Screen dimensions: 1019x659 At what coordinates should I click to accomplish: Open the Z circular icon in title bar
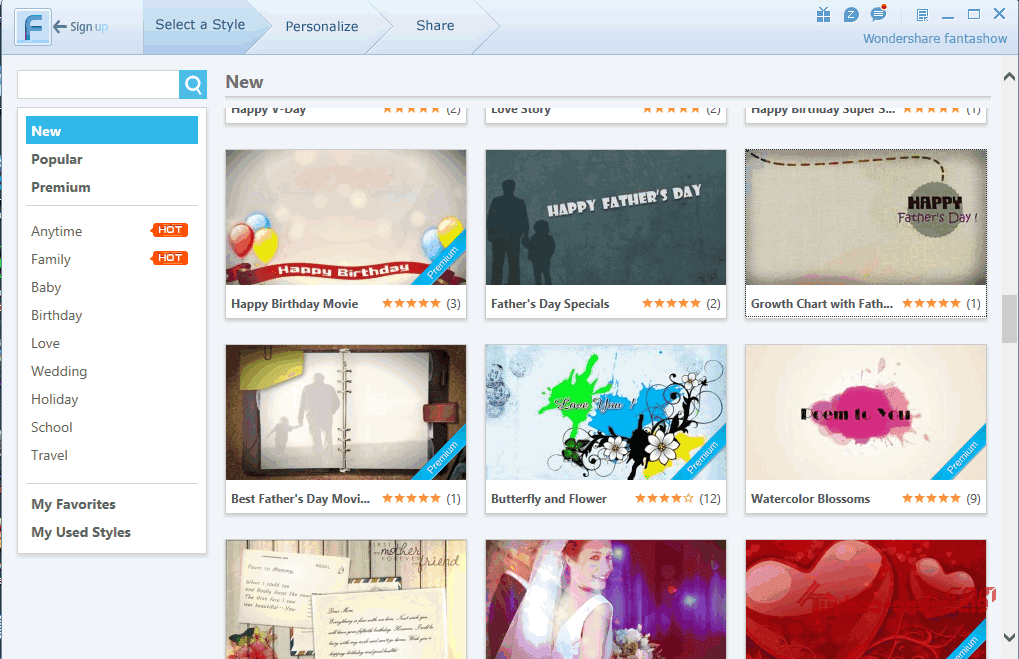(x=851, y=15)
